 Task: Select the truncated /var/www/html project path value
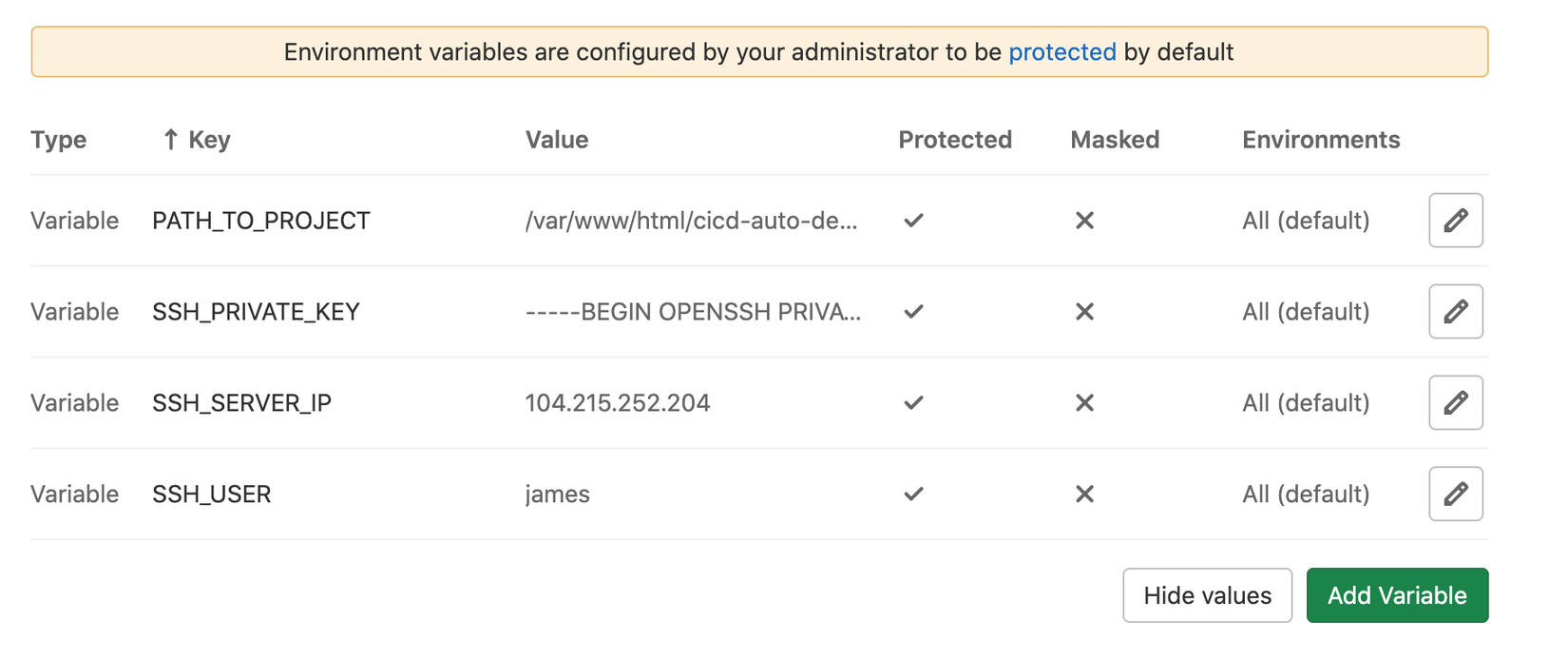coord(691,221)
